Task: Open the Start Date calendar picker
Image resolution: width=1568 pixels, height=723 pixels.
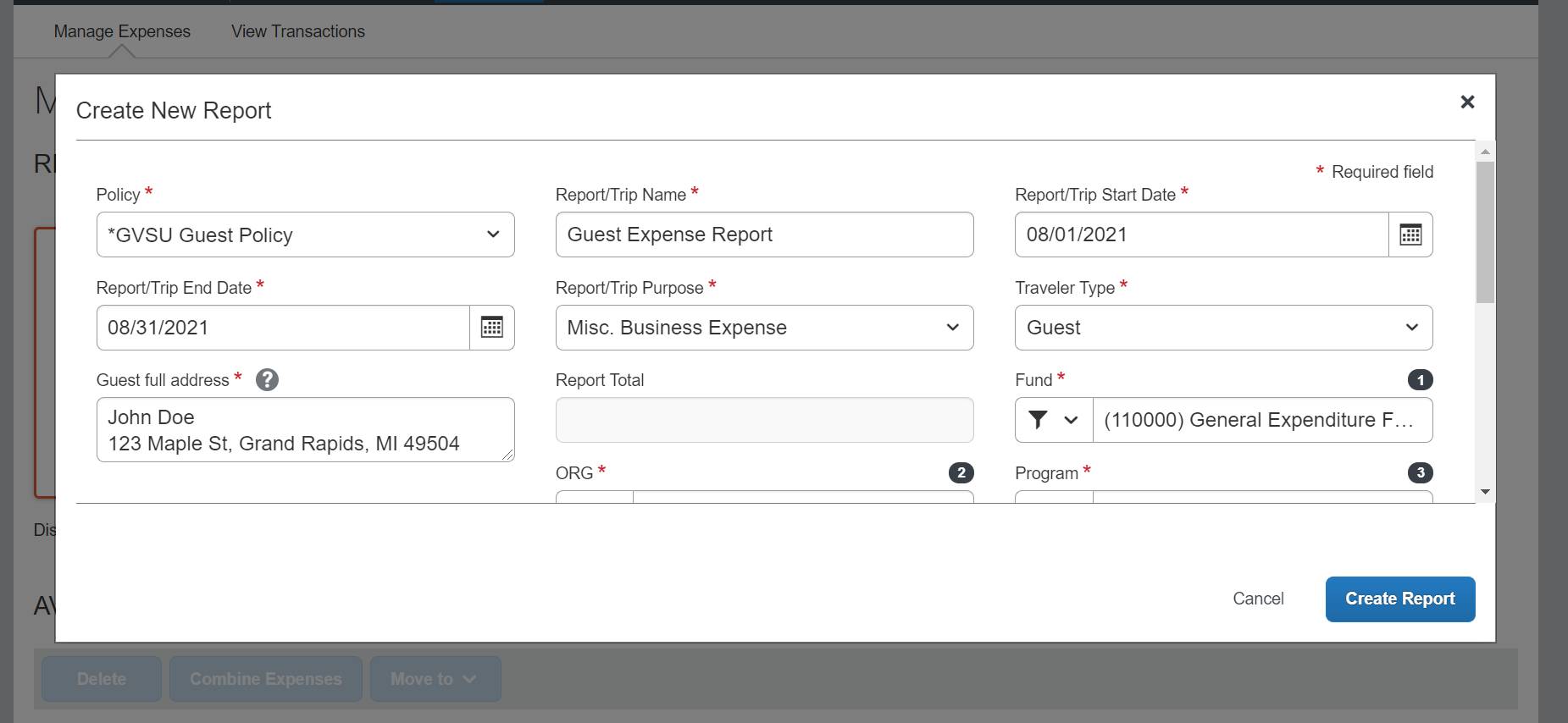Action: tap(1410, 235)
